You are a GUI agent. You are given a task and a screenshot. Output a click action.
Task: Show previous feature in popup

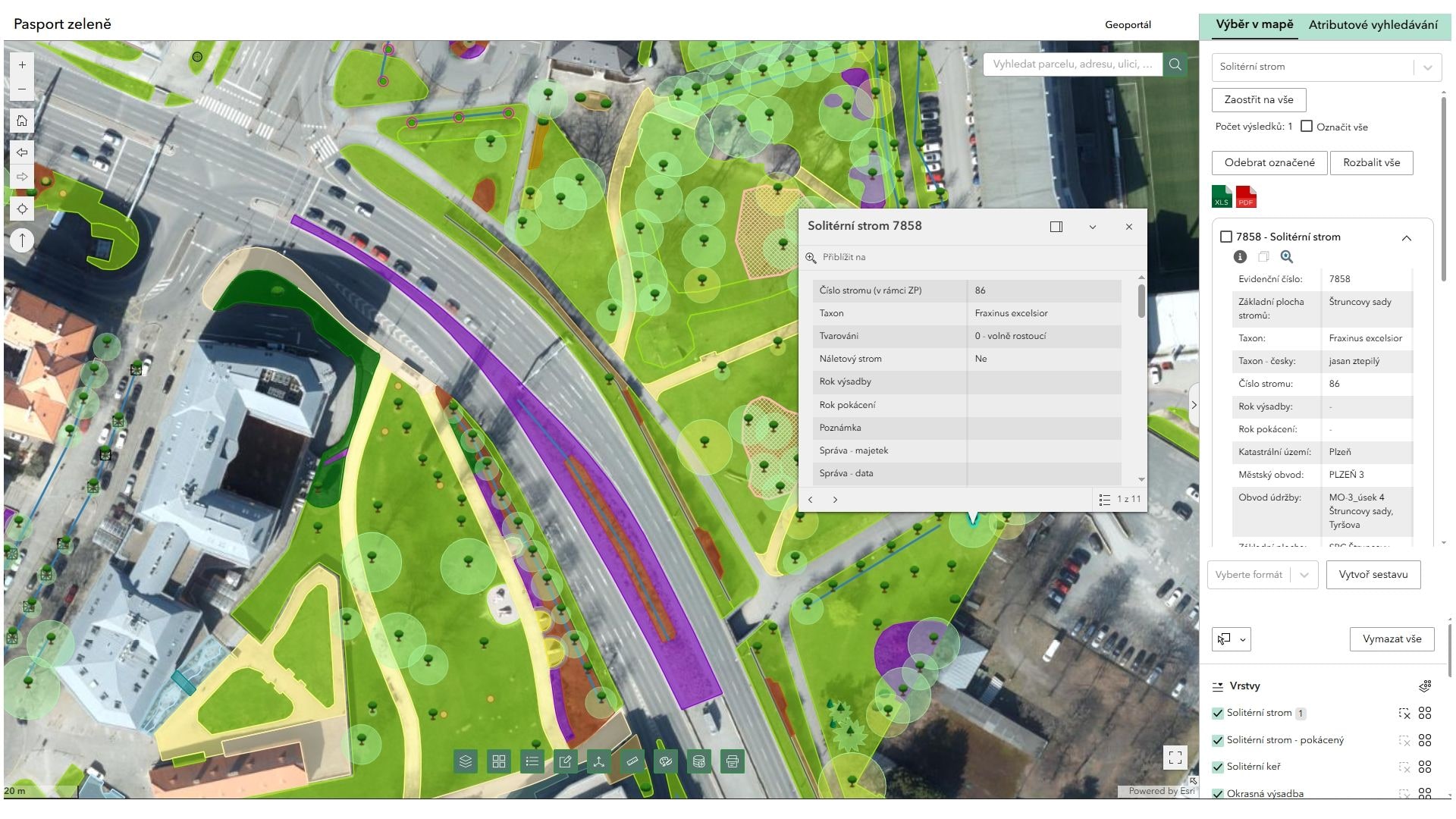point(811,500)
